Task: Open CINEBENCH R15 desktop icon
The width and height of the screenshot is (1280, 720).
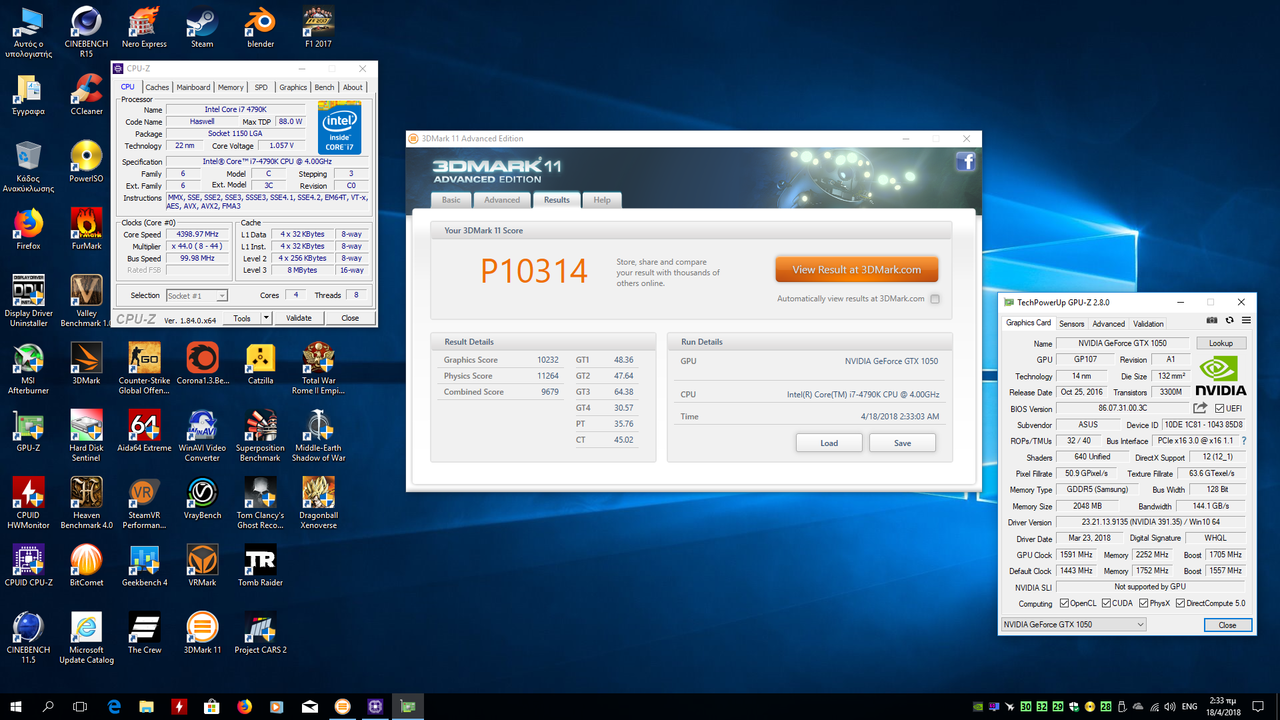Action: coord(86,31)
